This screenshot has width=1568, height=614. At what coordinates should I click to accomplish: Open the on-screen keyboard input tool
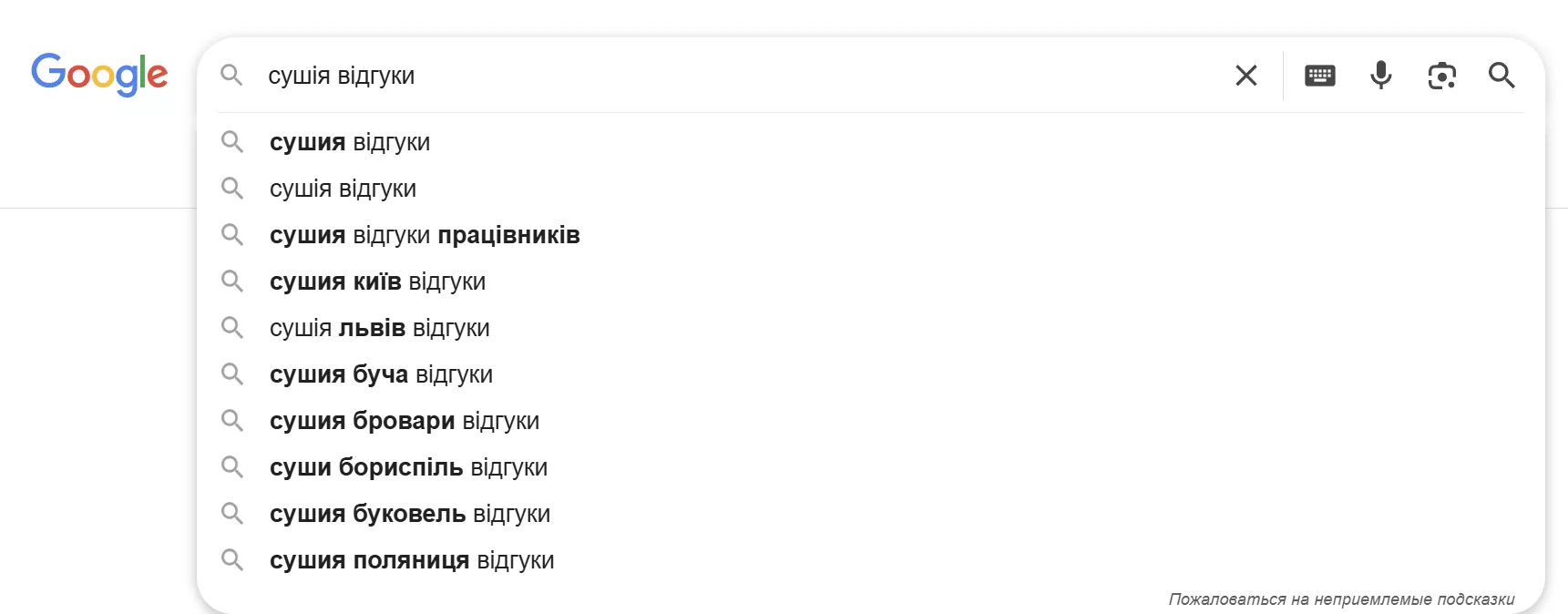(1319, 76)
